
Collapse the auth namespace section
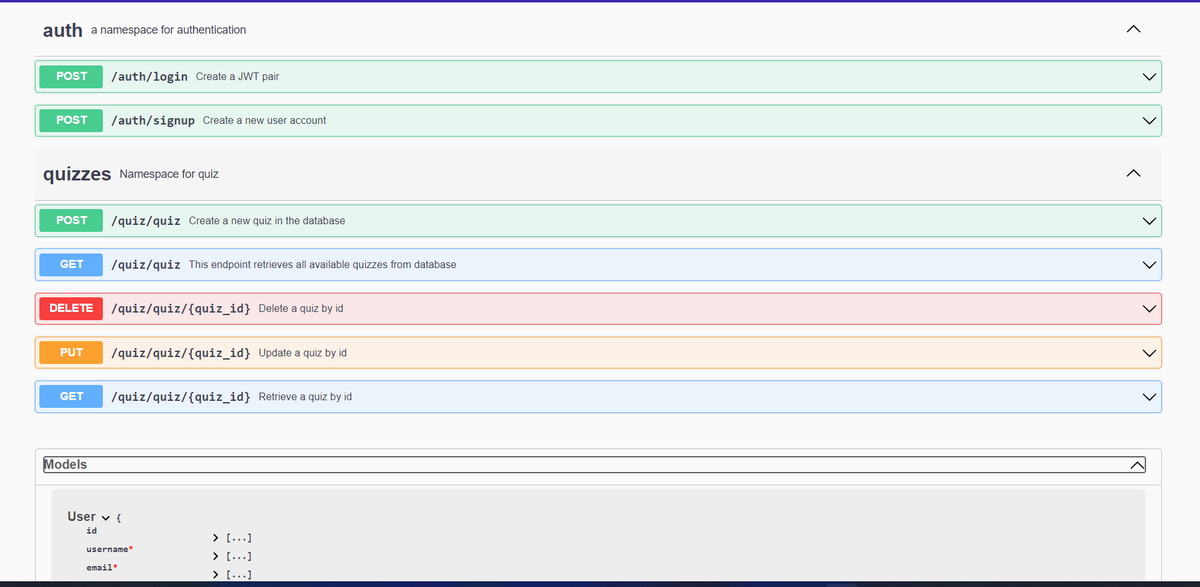pos(1132,30)
